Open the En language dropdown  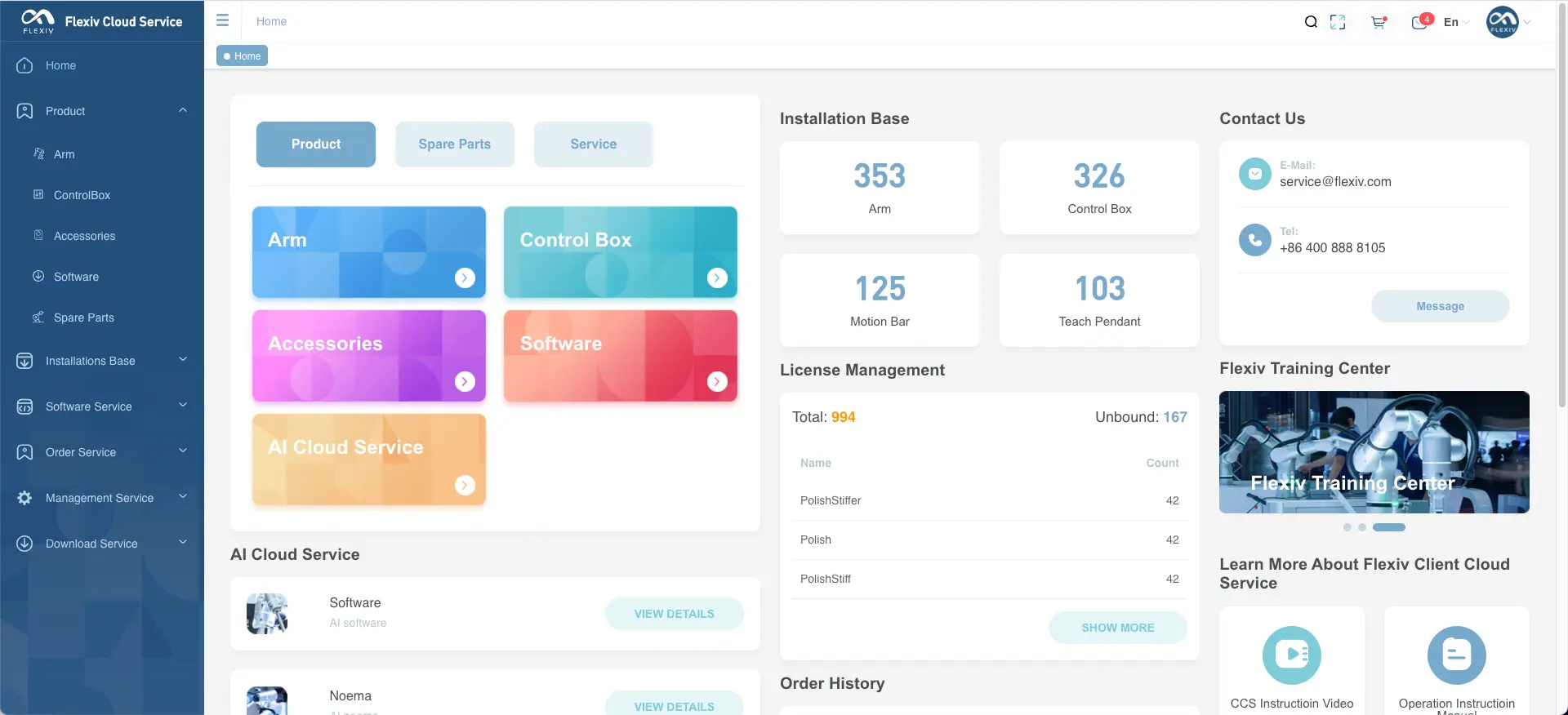tap(1456, 22)
